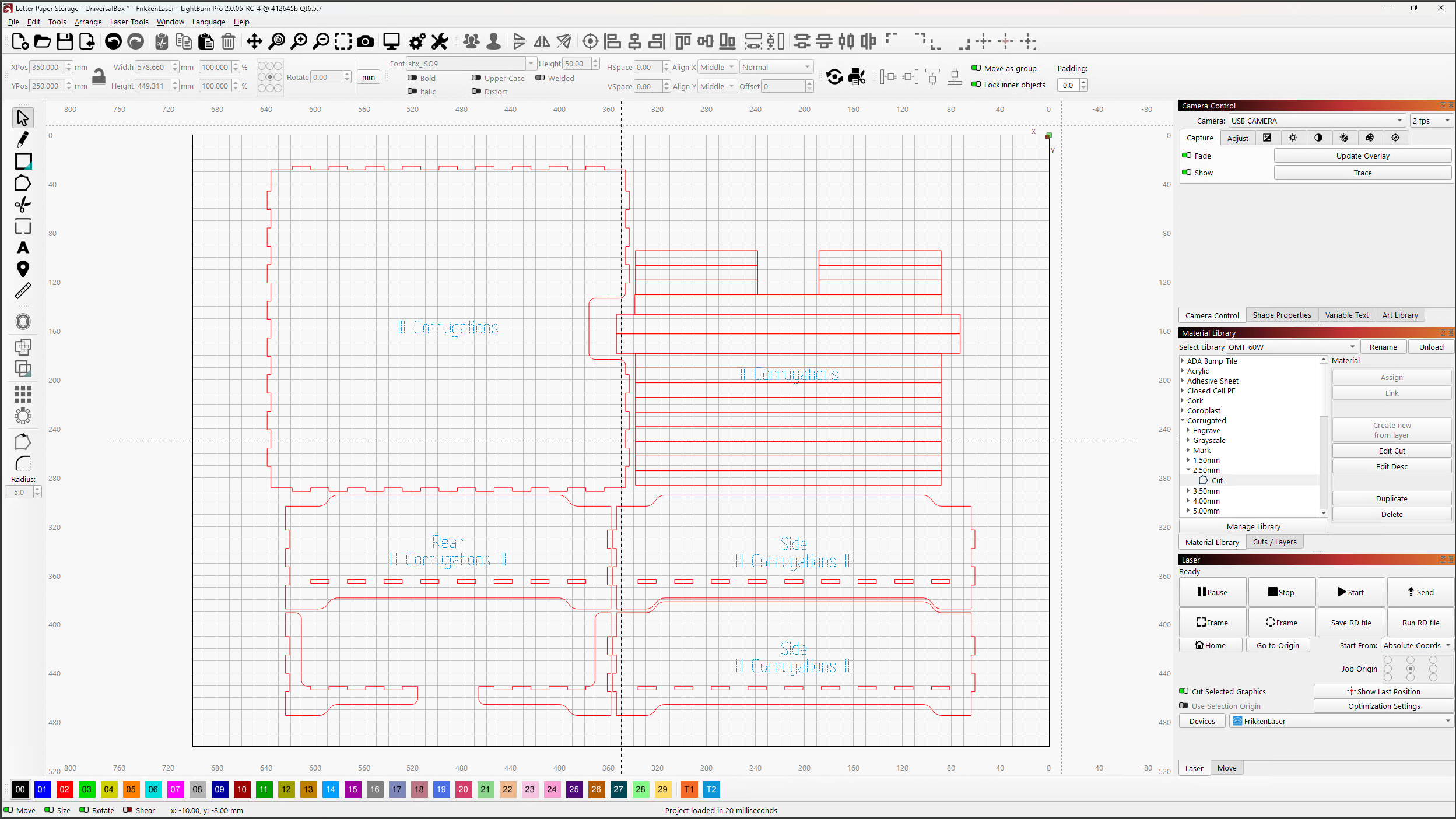The height and width of the screenshot is (819, 1456).
Task: Open the Select Library dropdown showing OMT-60W
Action: pyautogui.click(x=1291, y=346)
